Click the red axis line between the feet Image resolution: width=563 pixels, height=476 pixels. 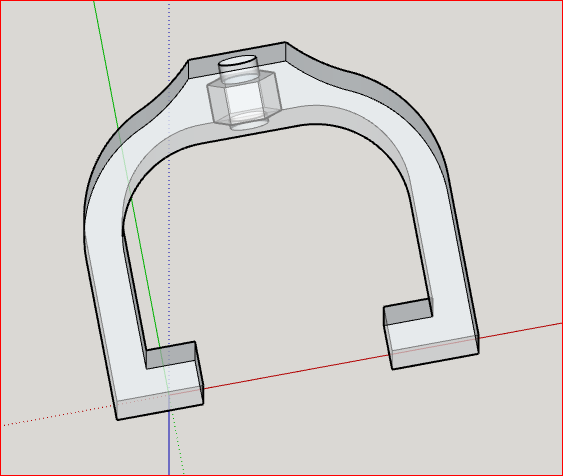point(296,372)
